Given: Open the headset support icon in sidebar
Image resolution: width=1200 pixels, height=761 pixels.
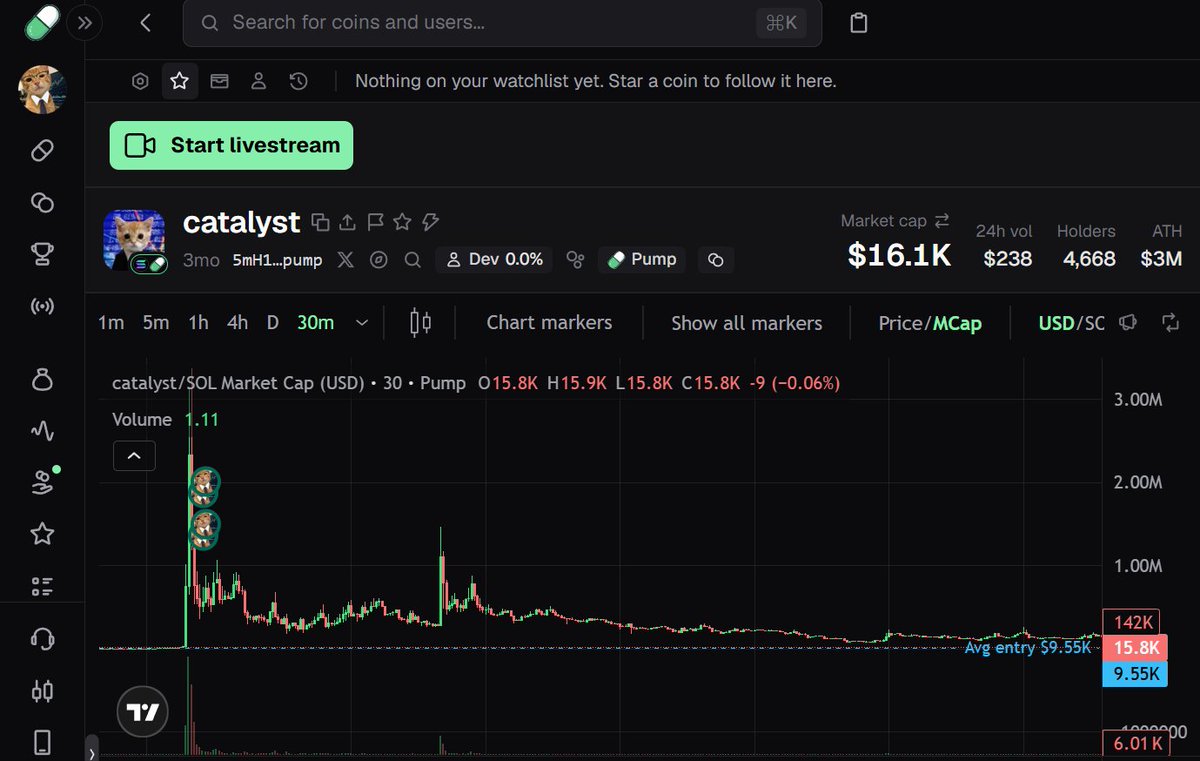Looking at the screenshot, I should tap(42, 639).
